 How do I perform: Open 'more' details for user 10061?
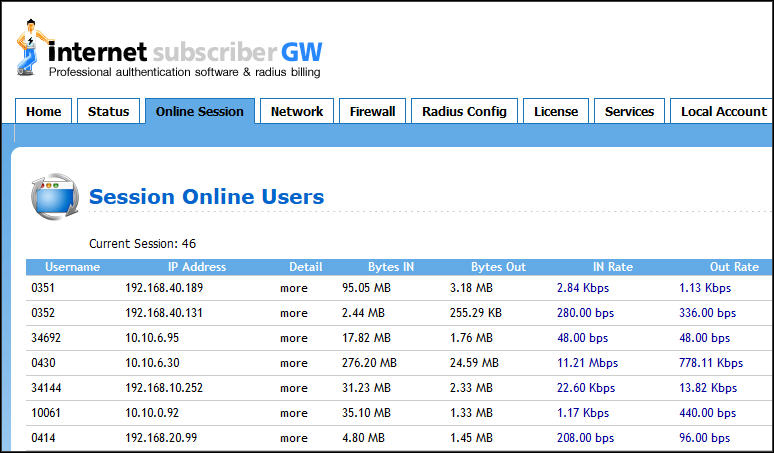tap(294, 413)
